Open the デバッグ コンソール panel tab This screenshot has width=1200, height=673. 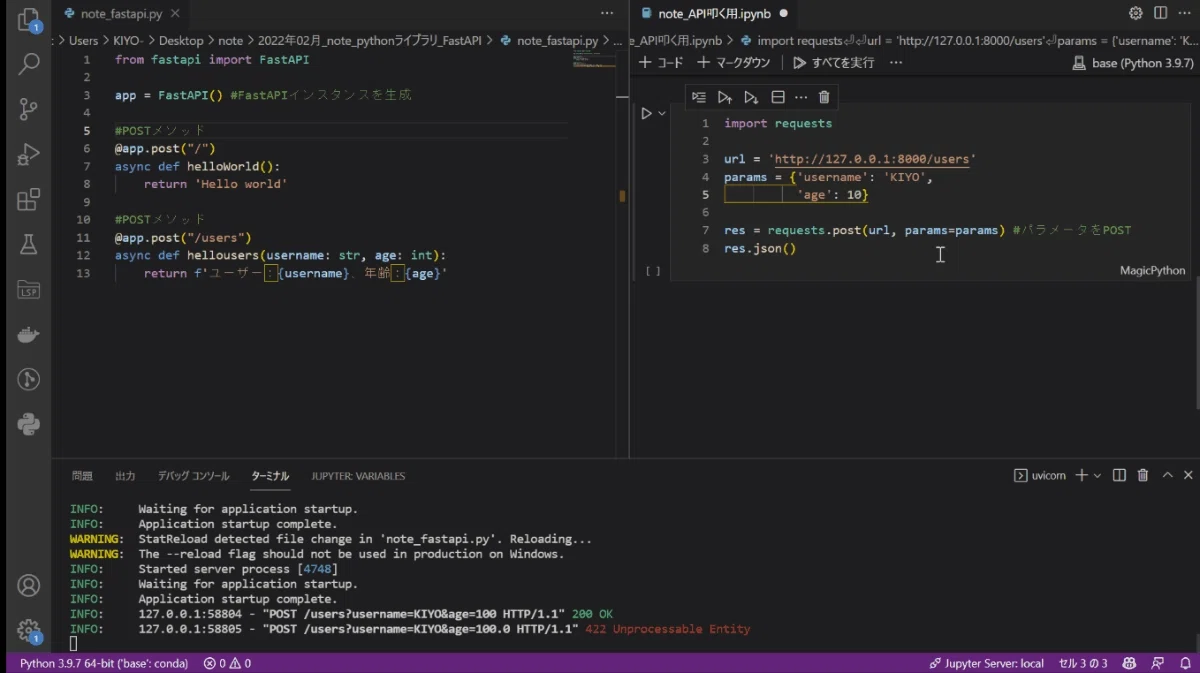193,476
